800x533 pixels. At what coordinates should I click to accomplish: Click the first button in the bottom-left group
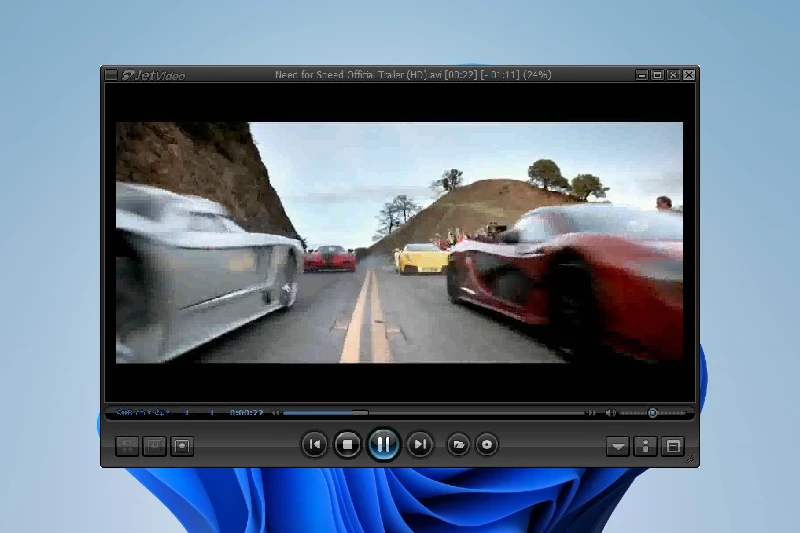coord(127,446)
